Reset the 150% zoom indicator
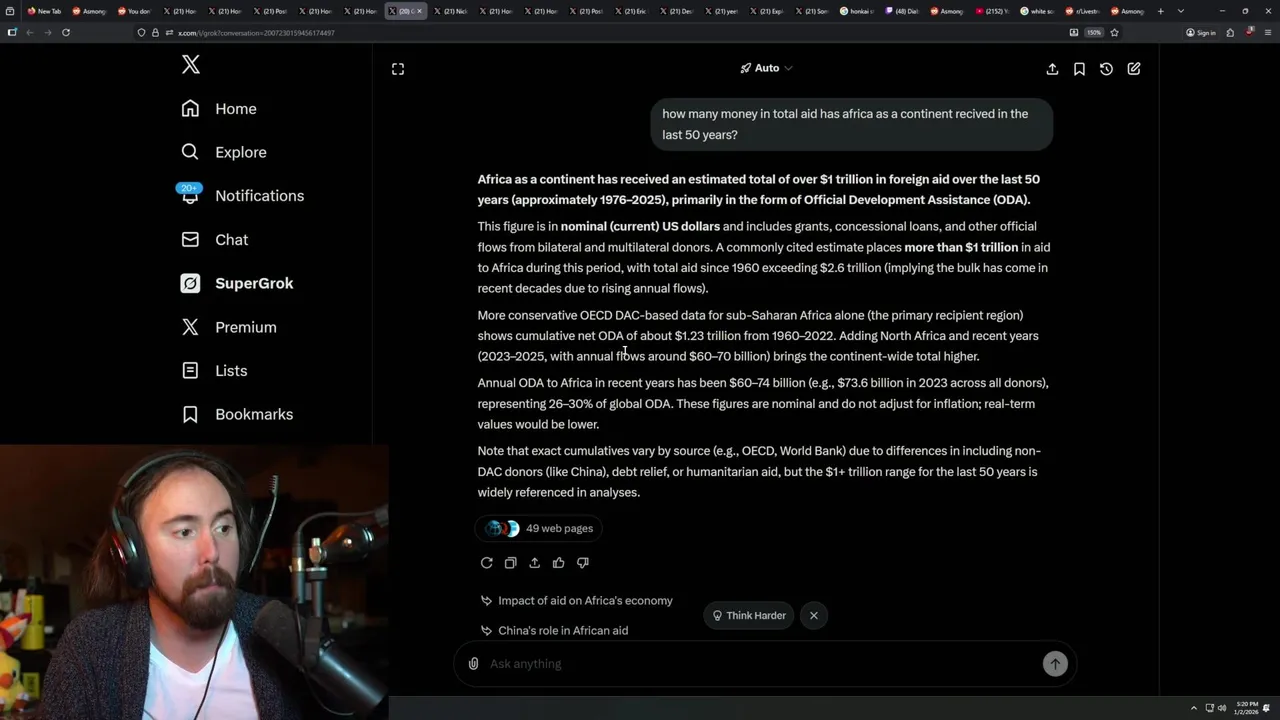The image size is (1280, 720). [1094, 33]
